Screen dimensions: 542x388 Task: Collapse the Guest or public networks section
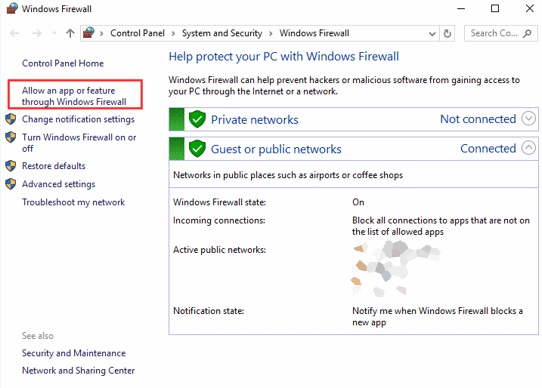[529, 148]
